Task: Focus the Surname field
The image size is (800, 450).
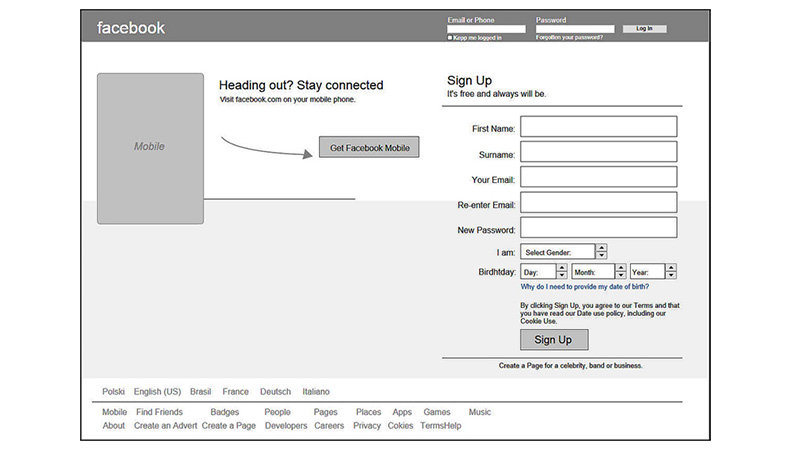Action: (598, 152)
